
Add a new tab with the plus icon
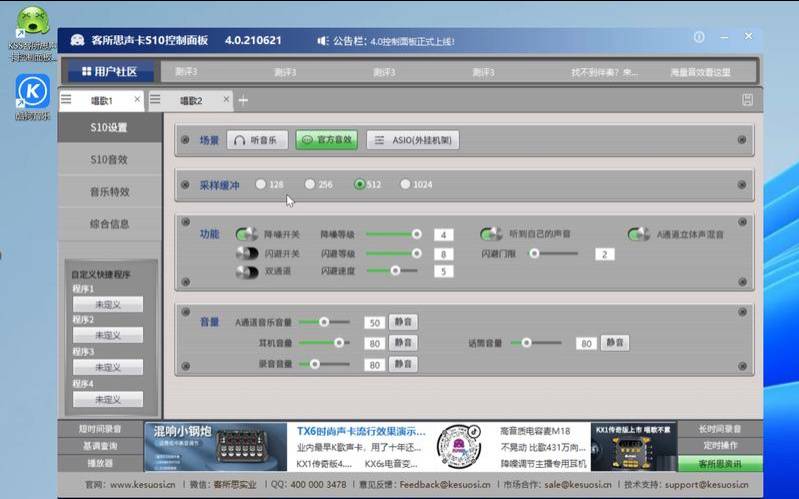click(x=243, y=100)
